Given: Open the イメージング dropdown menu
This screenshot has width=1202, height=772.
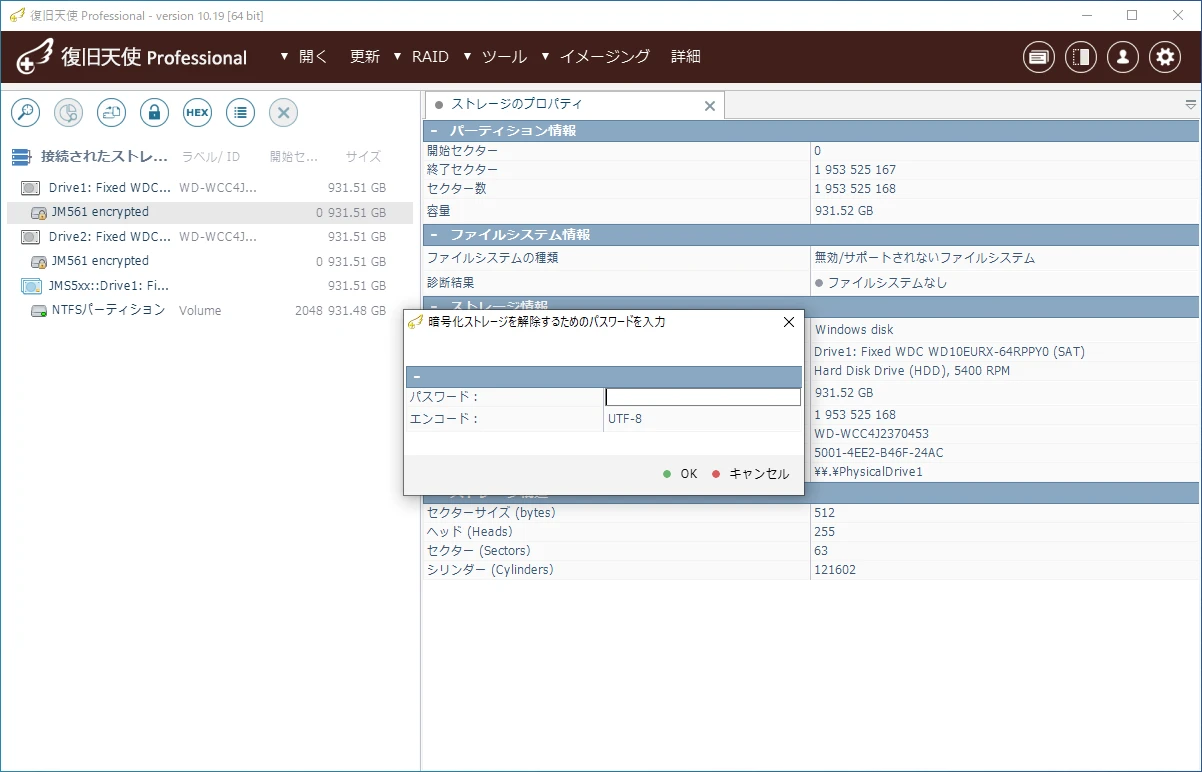Looking at the screenshot, I should 596,57.
